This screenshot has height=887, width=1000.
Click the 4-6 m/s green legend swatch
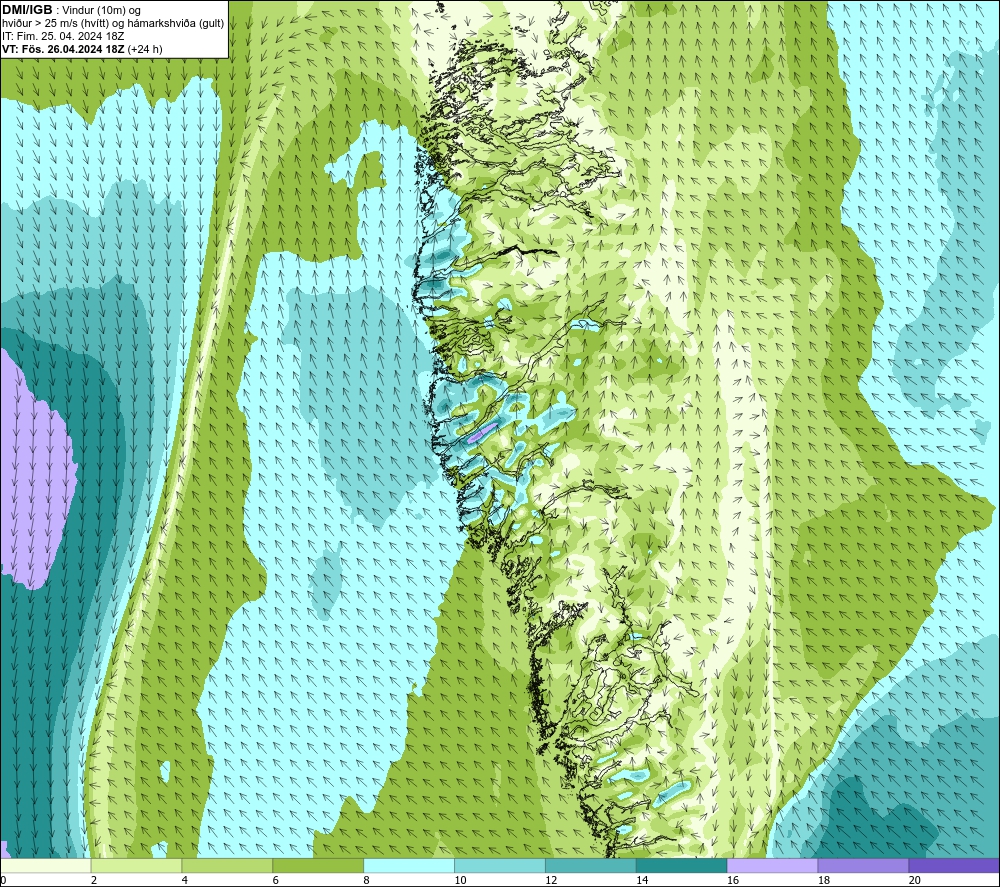pyautogui.click(x=227, y=866)
